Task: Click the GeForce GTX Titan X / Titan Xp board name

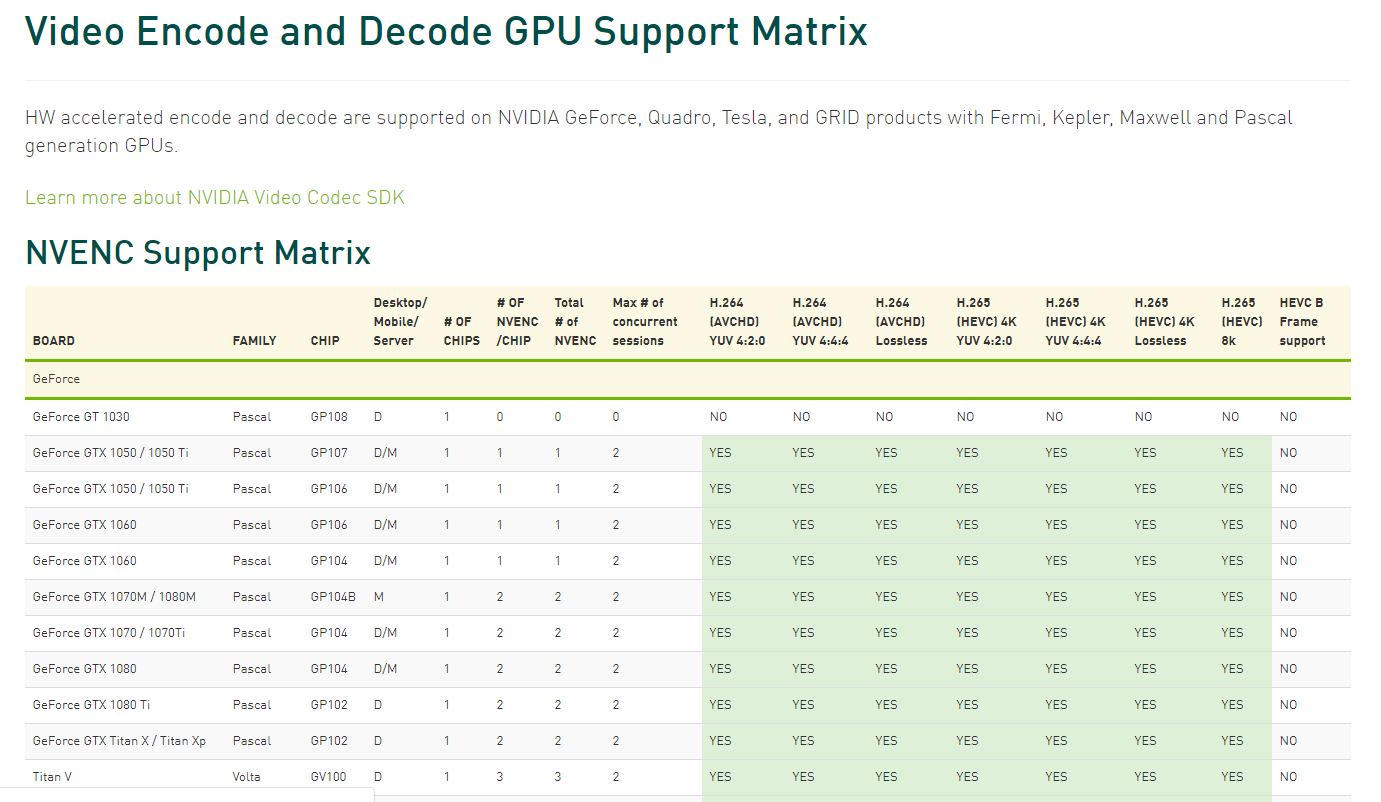Action: pos(119,741)
